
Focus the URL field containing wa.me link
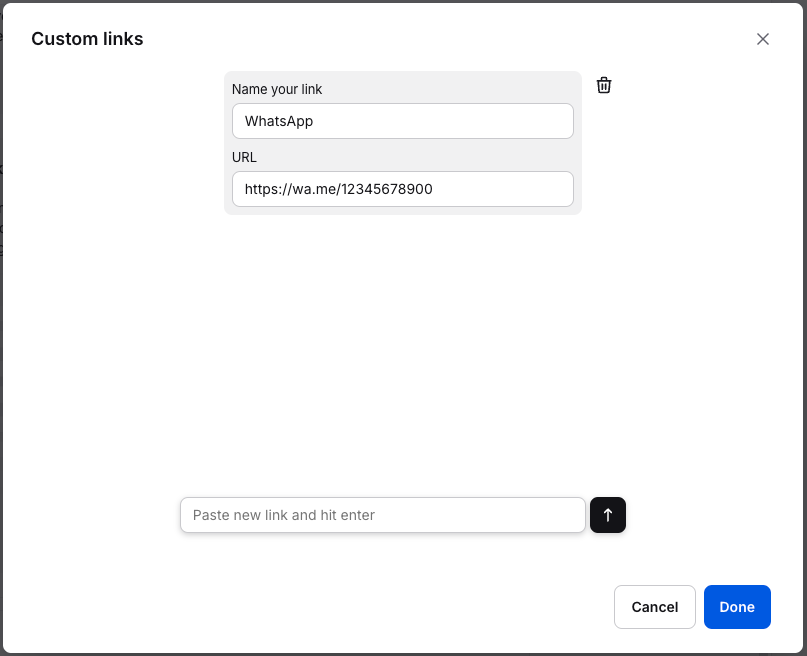(402, 189)
